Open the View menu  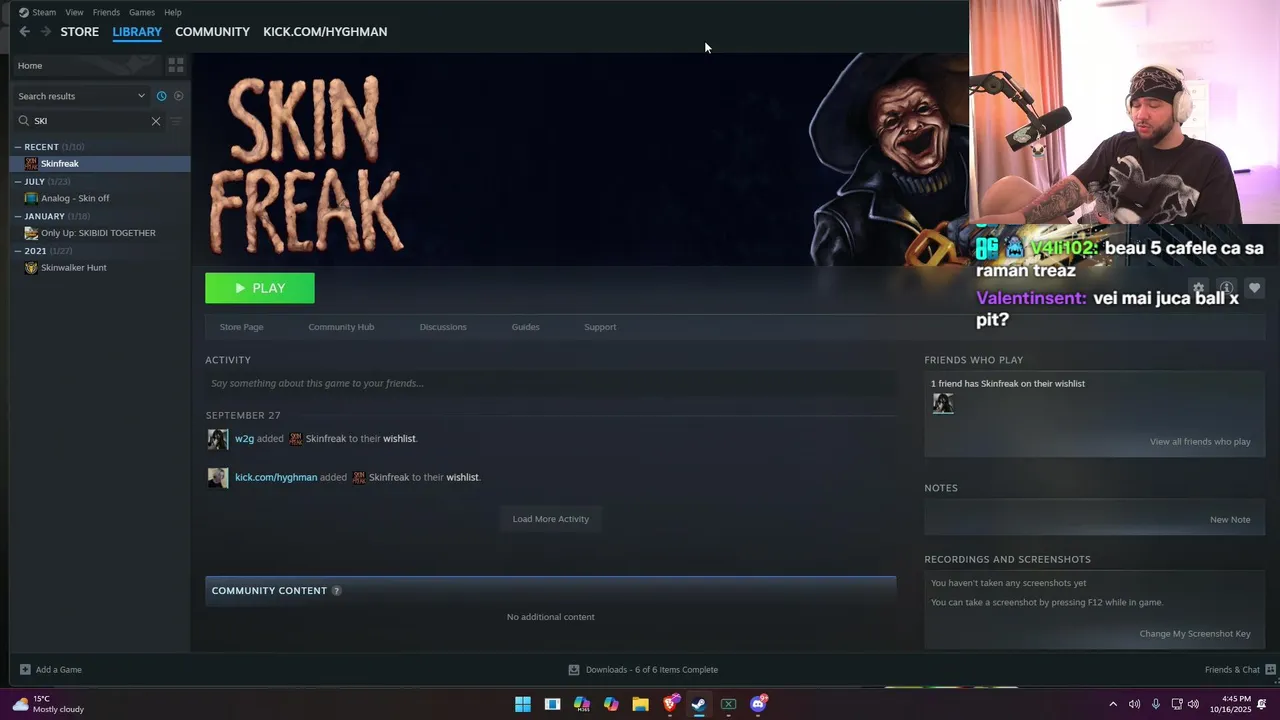tap(74, 12)
